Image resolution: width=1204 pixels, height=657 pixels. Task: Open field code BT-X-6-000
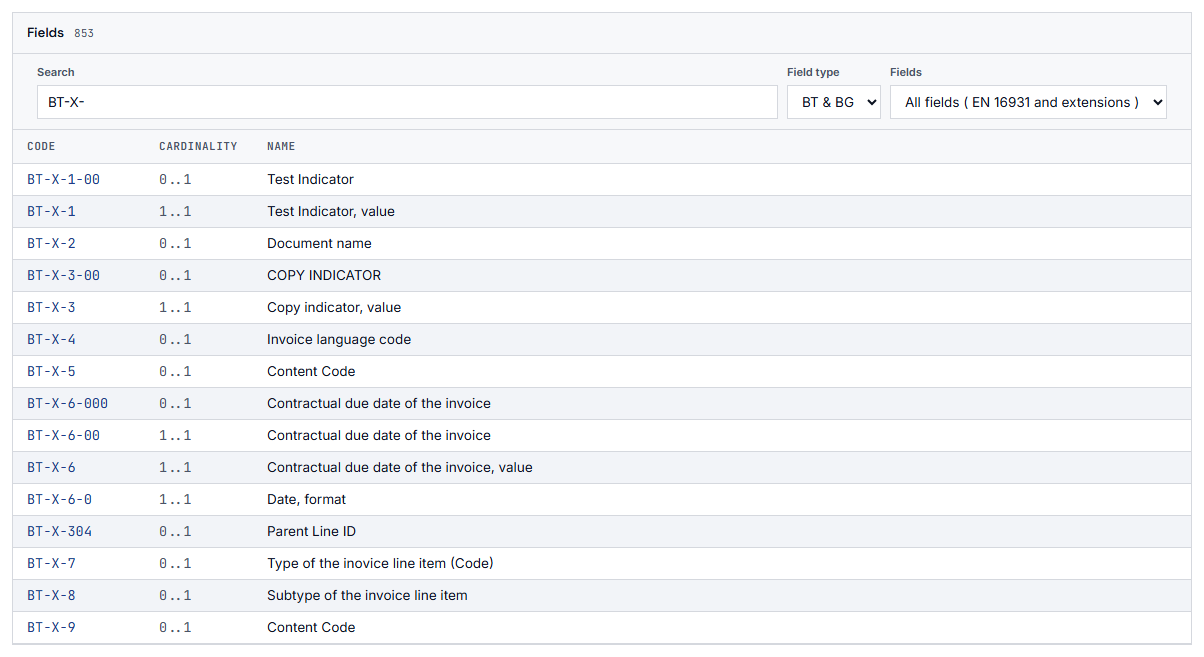[67, 404]
